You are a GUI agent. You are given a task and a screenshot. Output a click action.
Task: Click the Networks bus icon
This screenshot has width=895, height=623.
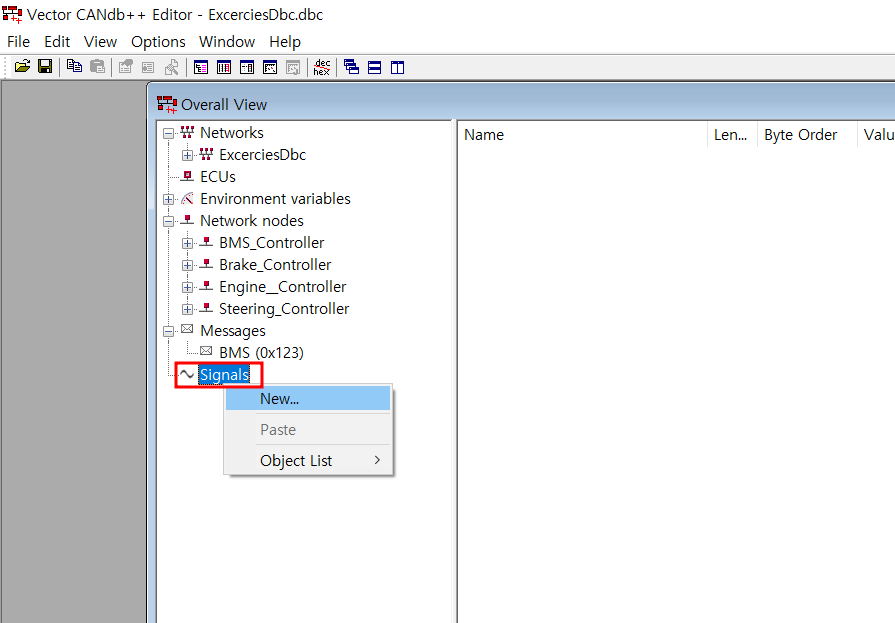[187, 132]
